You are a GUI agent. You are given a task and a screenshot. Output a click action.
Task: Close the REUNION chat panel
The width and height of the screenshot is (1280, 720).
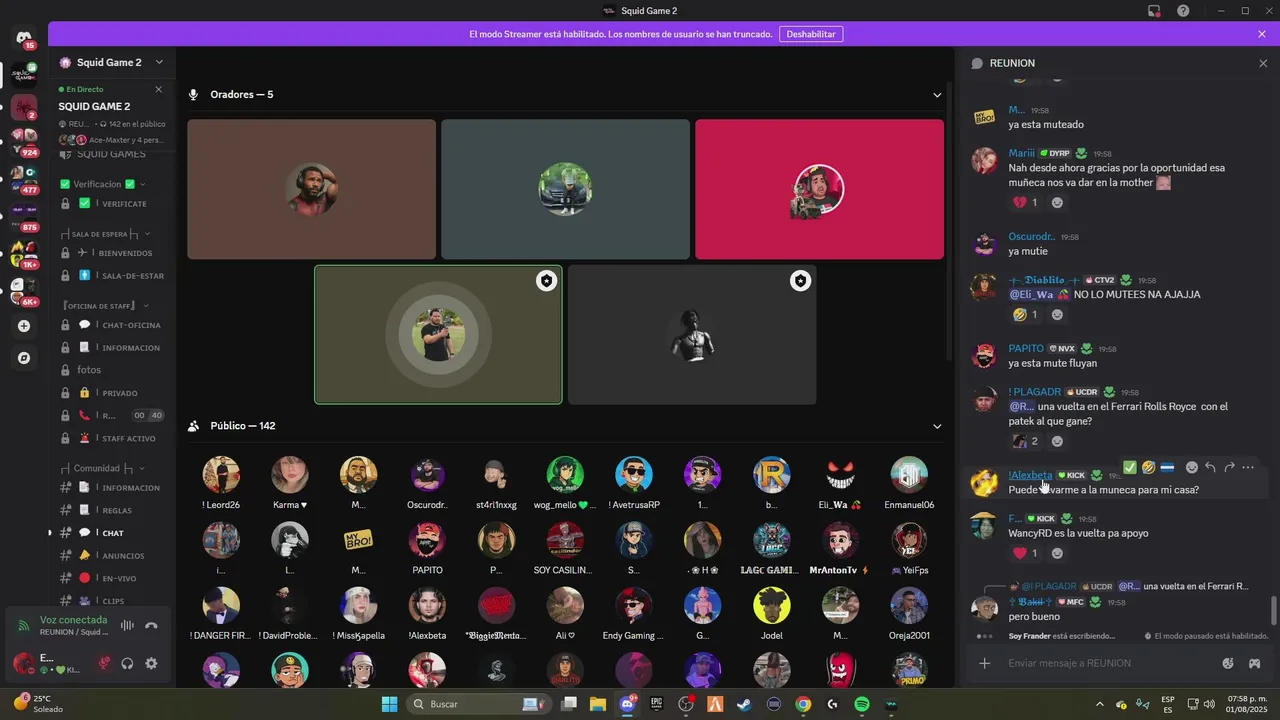[1263, 63]
